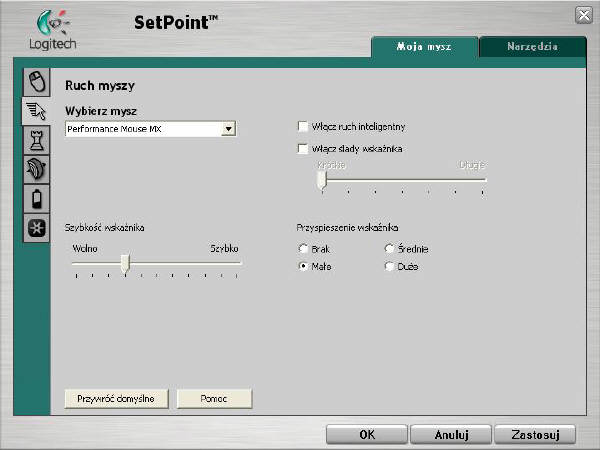
Task: Enable 'Włącz ślady wskaźnika' checkbox
Action: coord(303,148)
